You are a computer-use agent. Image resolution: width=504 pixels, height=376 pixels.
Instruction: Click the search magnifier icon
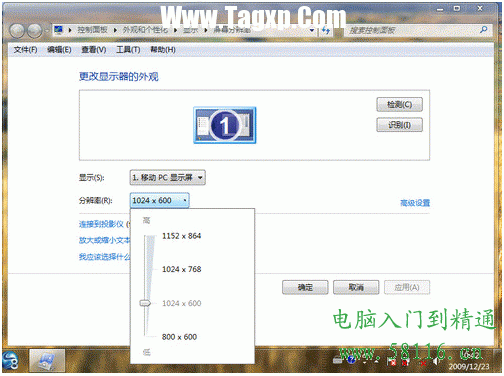pyautogui.click(x=483, y=30)
